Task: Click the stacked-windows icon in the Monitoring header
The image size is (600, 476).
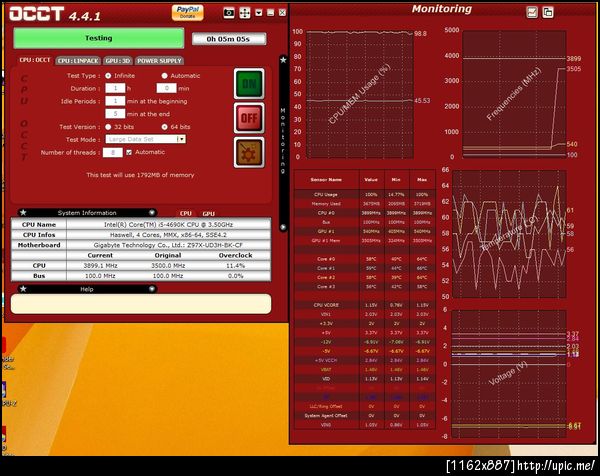Action: tap(548, 12)
